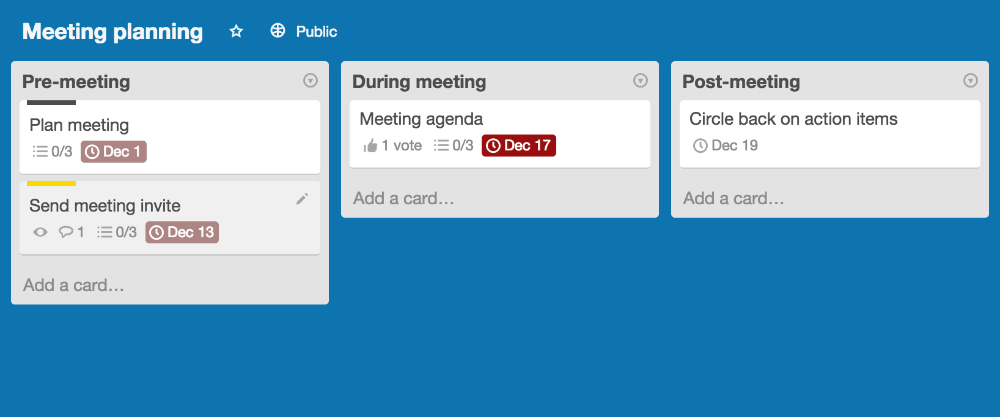
Task: Open the Post-meeting list menu arrow
Action: coord(970,81)
